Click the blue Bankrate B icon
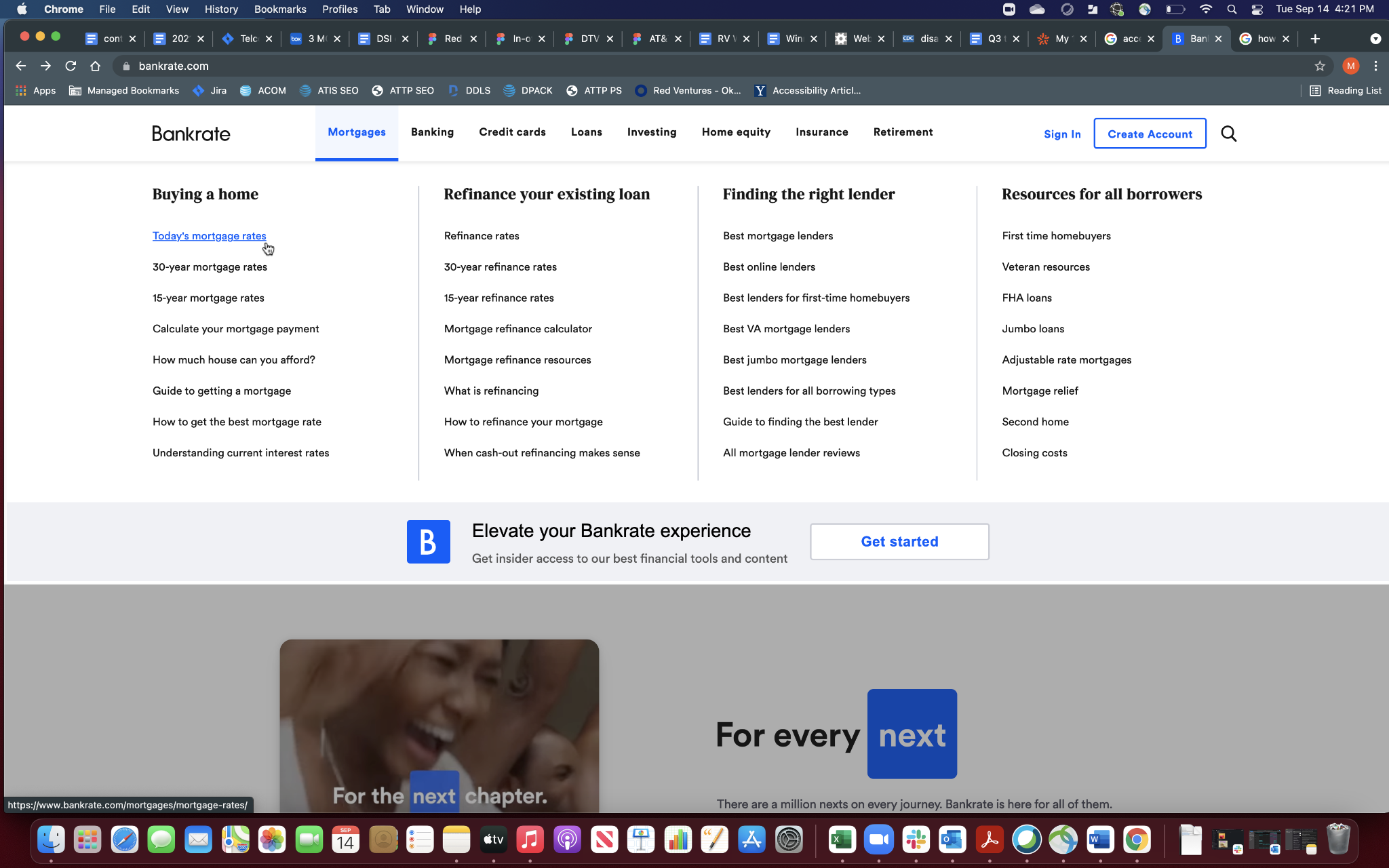Image resolution: width=1389 pixels, height=868 pixels. pyautogui.click(x=428, y=541)
